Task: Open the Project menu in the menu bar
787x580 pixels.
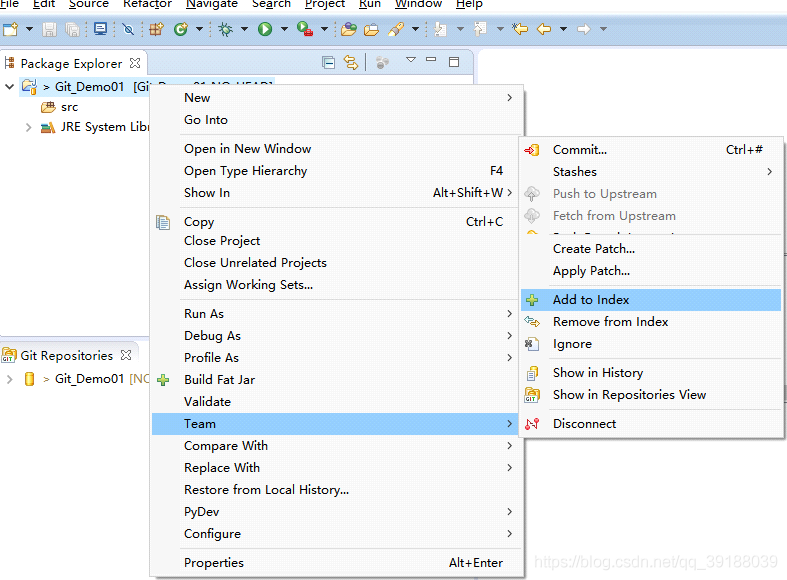Action: point(325,4)
